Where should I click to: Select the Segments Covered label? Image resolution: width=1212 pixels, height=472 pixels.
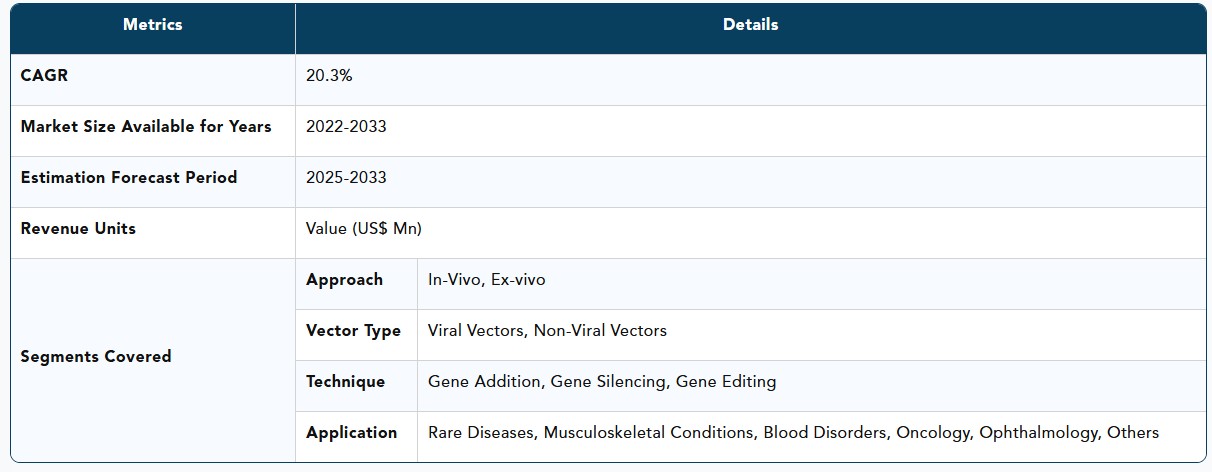click(96, 357)
